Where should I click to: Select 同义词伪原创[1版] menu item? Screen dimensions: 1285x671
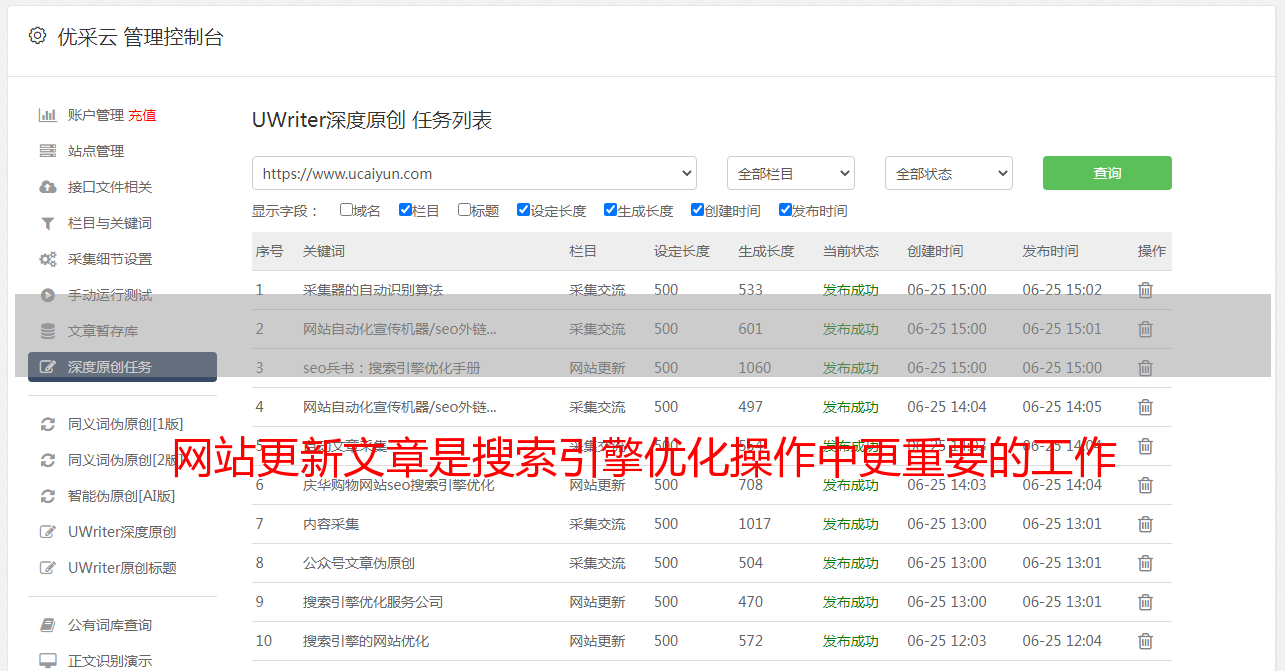(x=125, y=424)
